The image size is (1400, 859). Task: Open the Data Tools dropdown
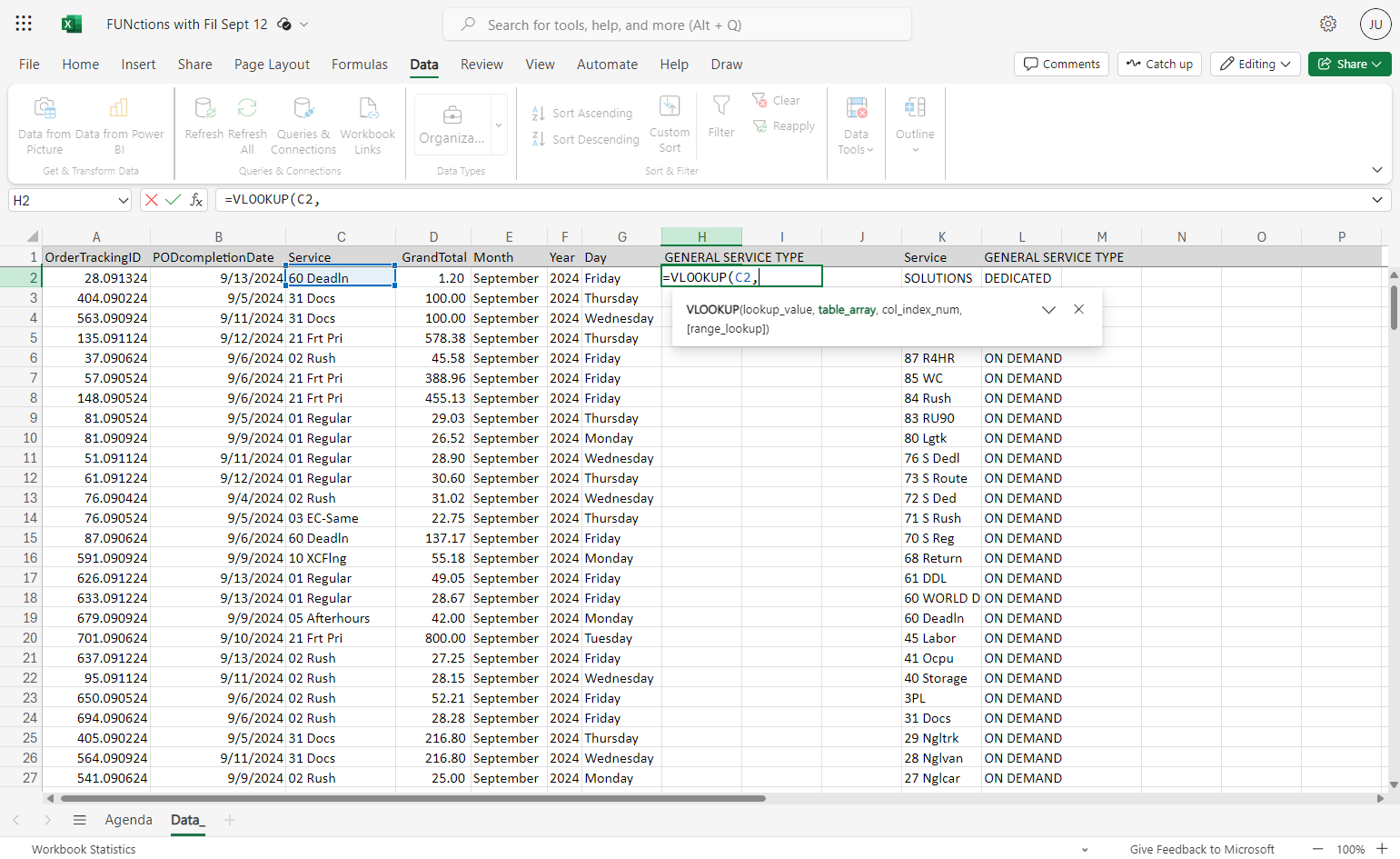tap(856, 126)
